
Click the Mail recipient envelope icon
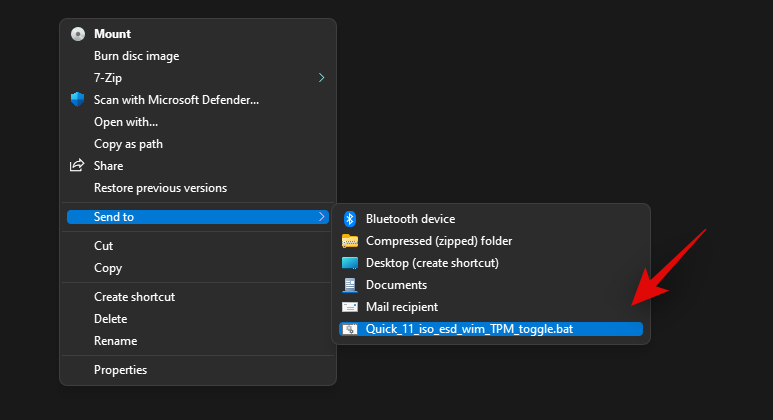pos(350,307)
